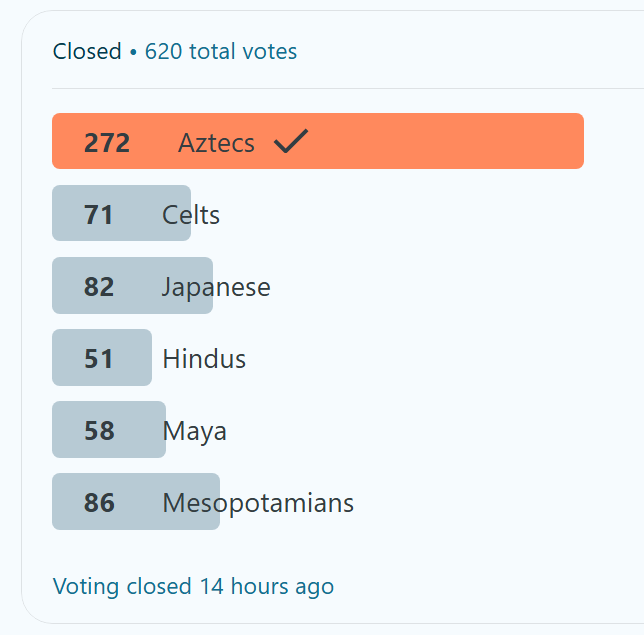Click the Mesopotamians label text
The width and height of the screenshot is (644, 635).
pyautogui.click(x=258, y=503)
